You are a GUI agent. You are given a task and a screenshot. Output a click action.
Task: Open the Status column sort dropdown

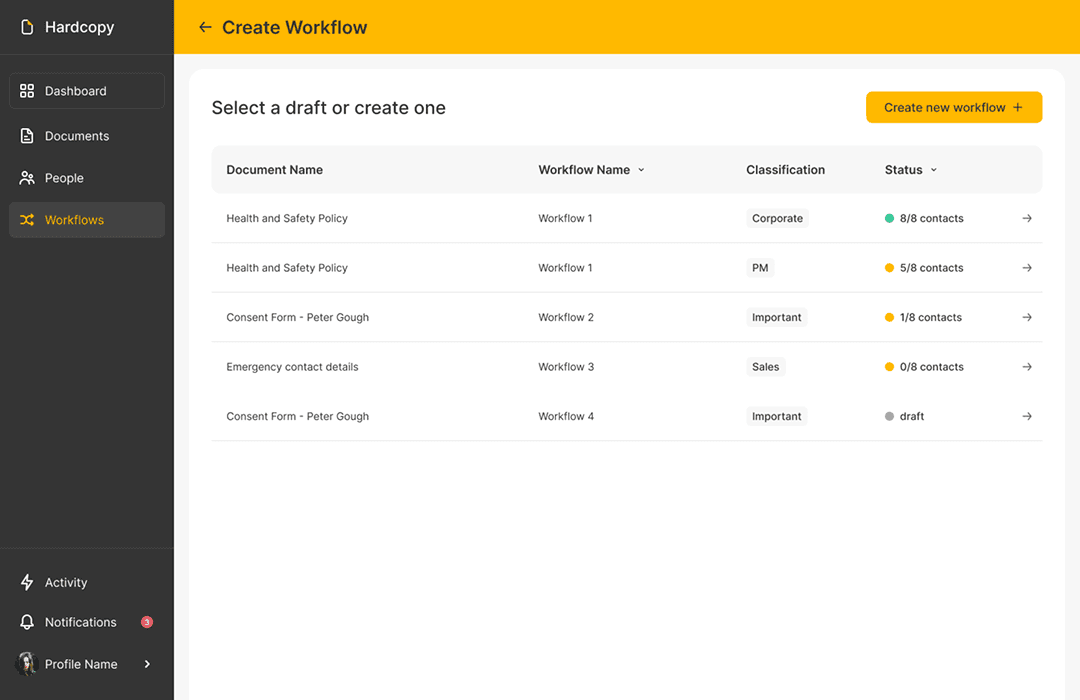coord(934,170)
